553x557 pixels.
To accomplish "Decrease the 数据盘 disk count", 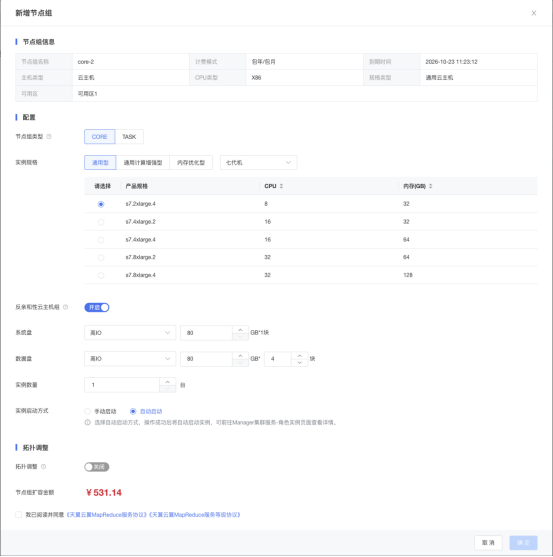I will [x=299, y=363].
